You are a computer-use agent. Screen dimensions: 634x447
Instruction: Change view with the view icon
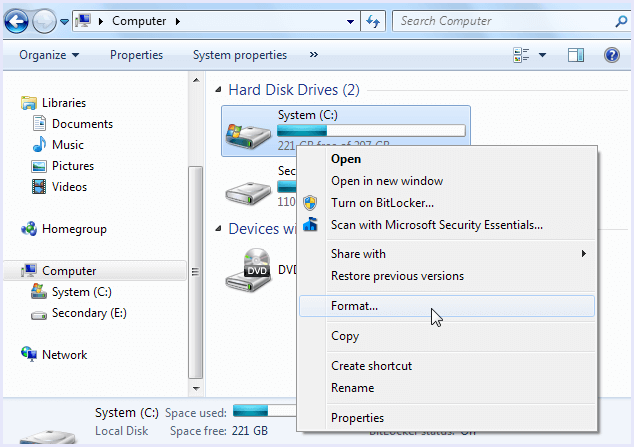(x=521, y=55)
